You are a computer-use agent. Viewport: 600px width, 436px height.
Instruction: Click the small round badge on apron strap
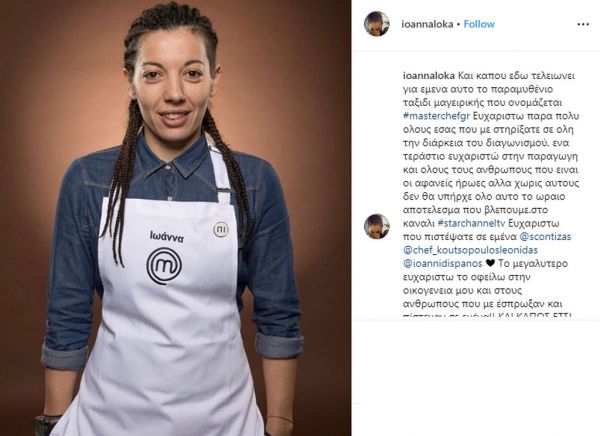coord(221,229)
